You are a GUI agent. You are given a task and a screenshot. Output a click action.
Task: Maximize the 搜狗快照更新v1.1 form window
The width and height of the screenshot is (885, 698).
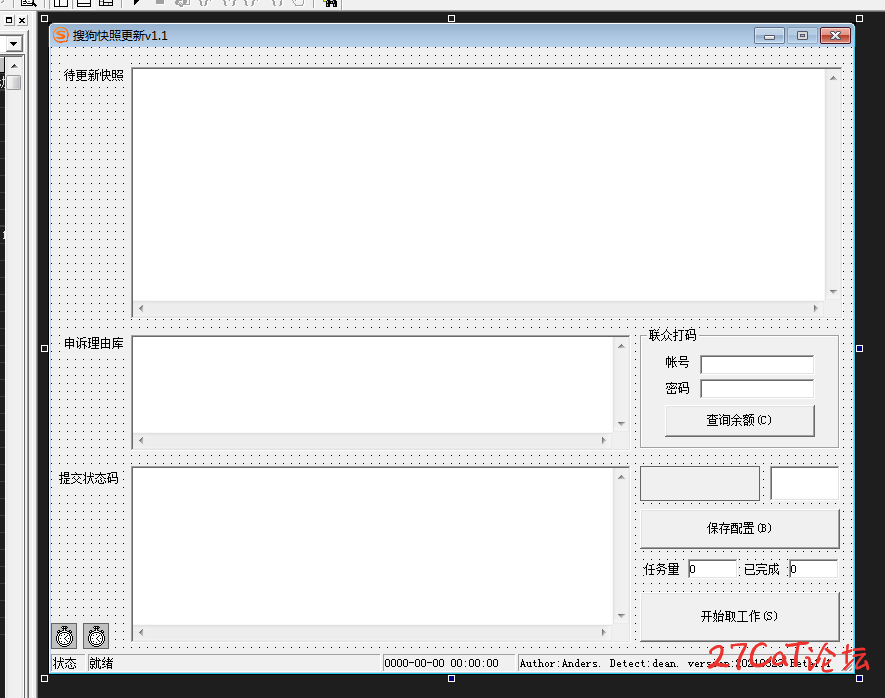pos(802,36)
